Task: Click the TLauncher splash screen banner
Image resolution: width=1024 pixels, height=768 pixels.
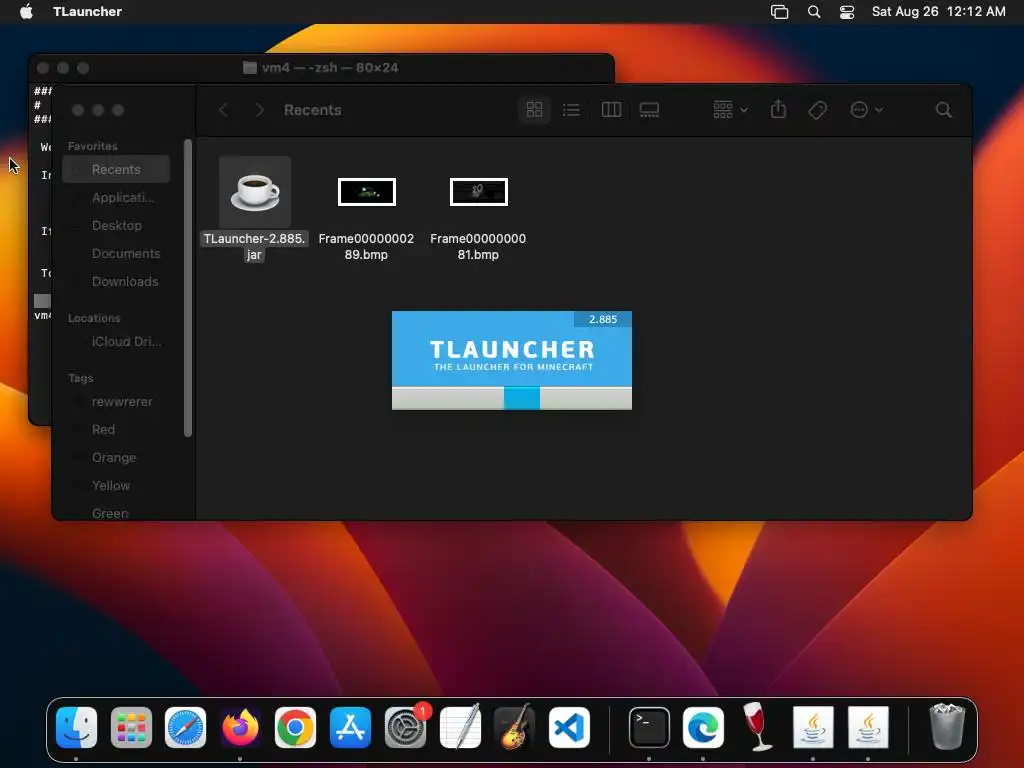Action: click(x=512, y=360)
